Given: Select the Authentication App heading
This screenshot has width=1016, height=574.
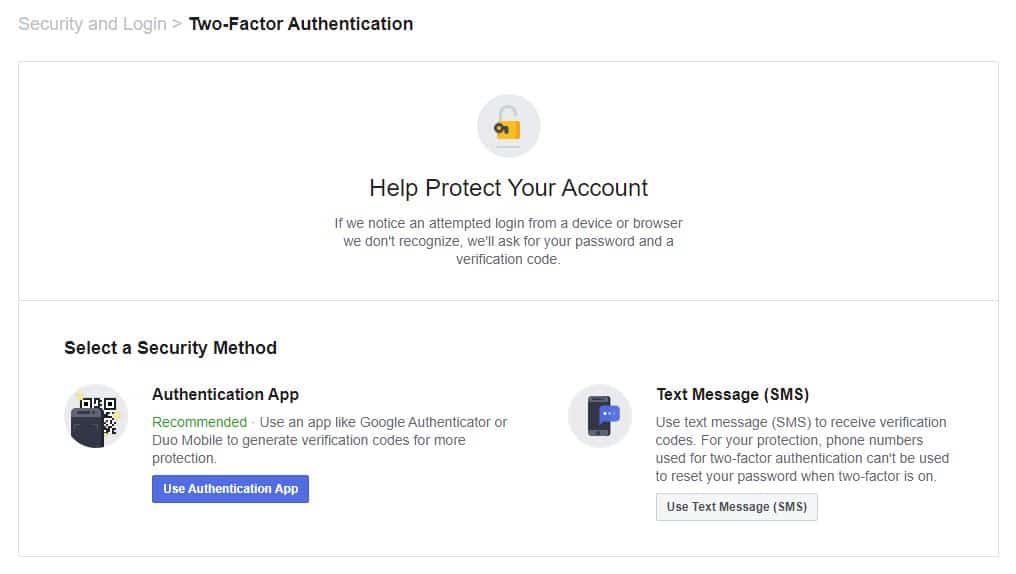Looking at the screenshot, I should coord(225,394).
